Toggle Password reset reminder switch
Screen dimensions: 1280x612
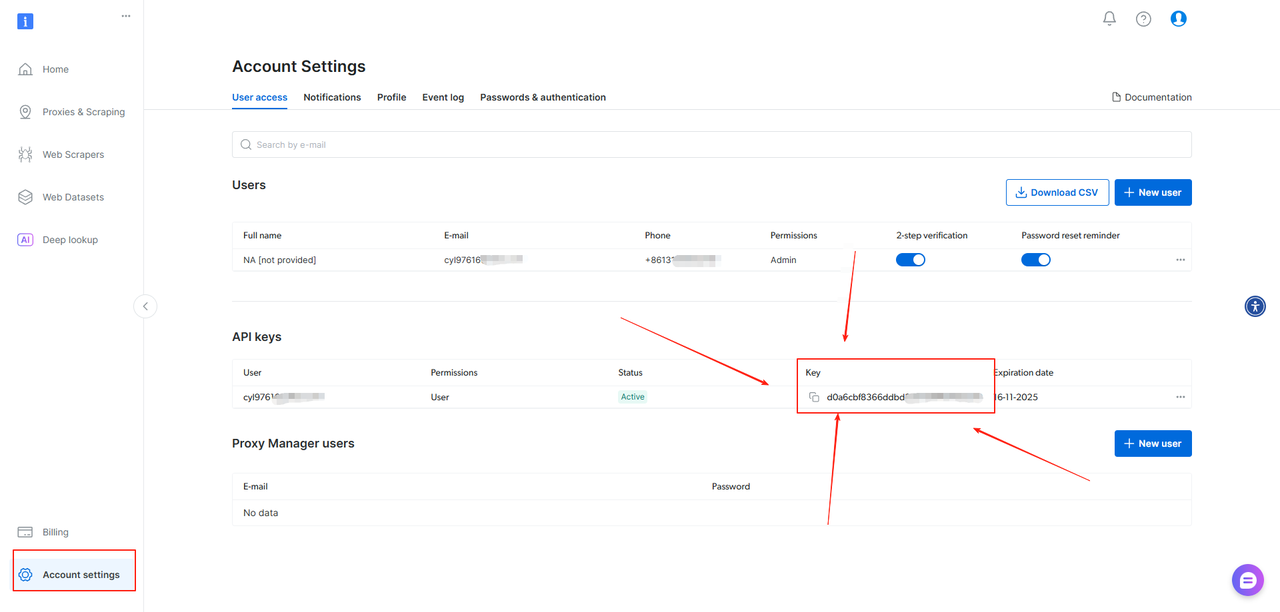(x=1036, y=259)
